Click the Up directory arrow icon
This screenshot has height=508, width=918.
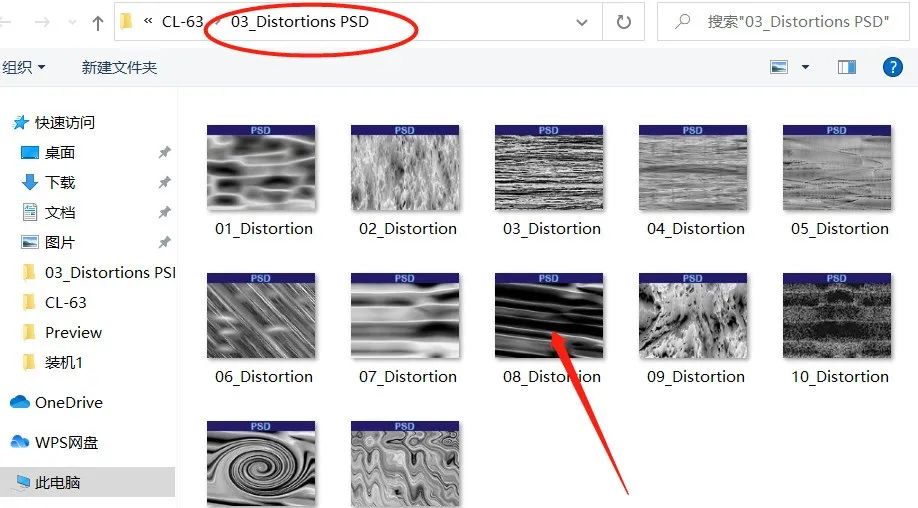(x=97, y=22)
